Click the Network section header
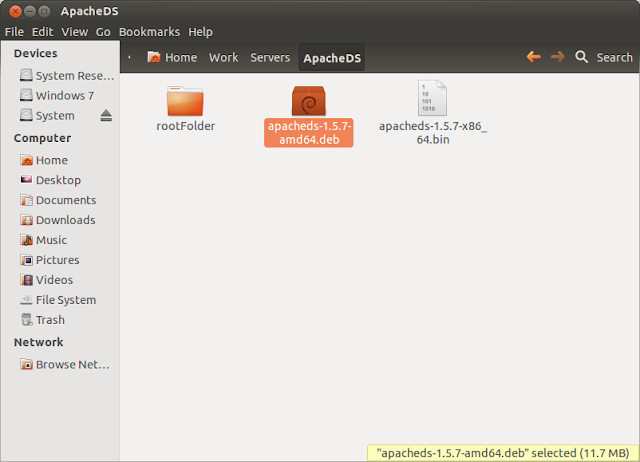Image resolution: width=640 pixels, height=462 pixels. click(x=38, y=342)
